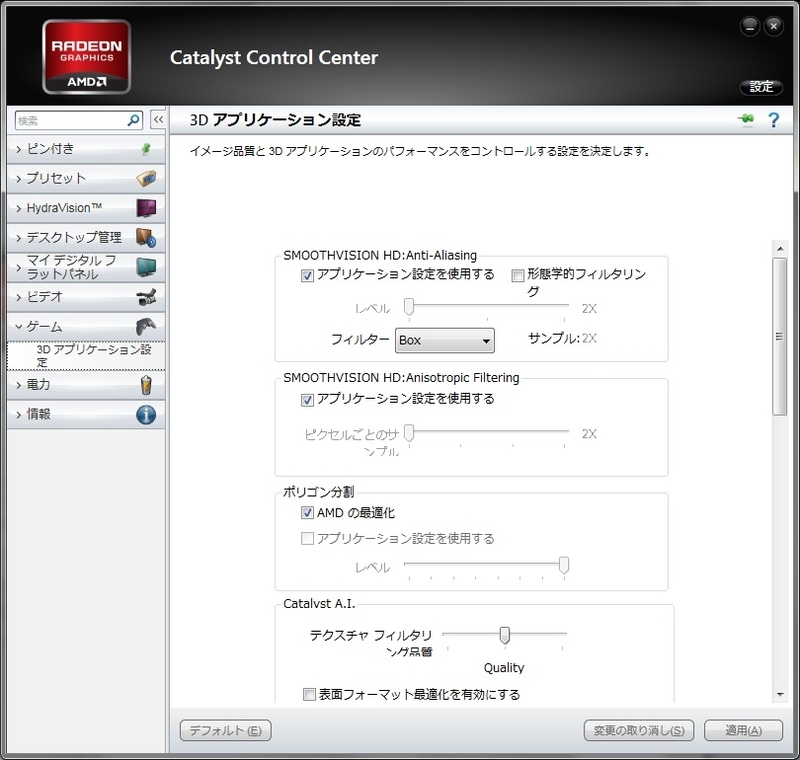
Task: Click the HydraVision monitor icon
Action: tap(146, 208)
